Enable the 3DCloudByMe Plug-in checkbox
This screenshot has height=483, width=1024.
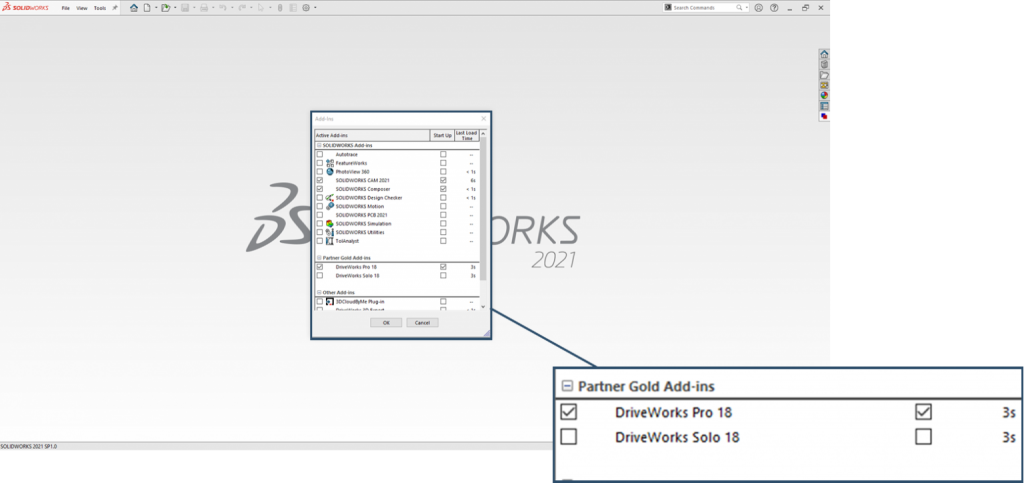[x=319, y=302]
